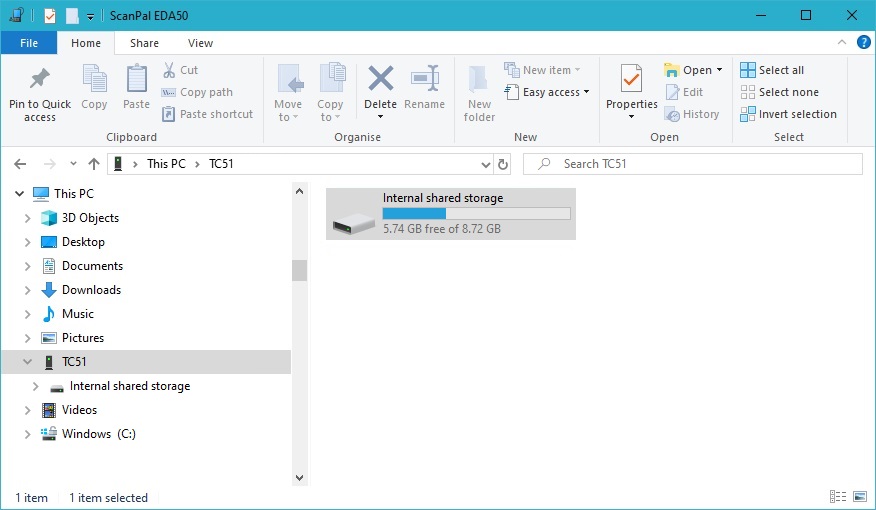Open the Help question mark icon
876x510 pixels.
(863, 42)
